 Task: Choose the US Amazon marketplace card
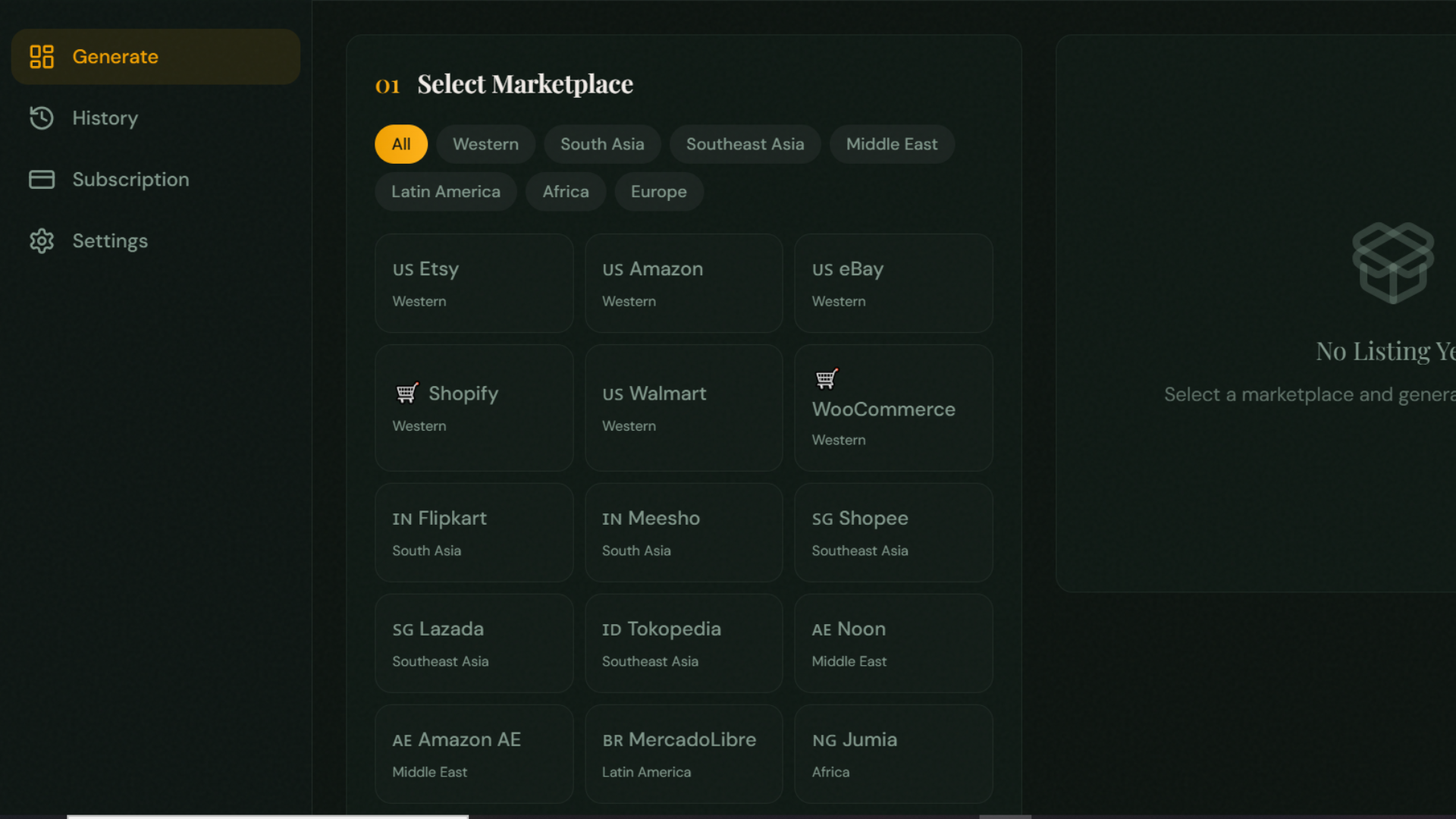(682, 283)
